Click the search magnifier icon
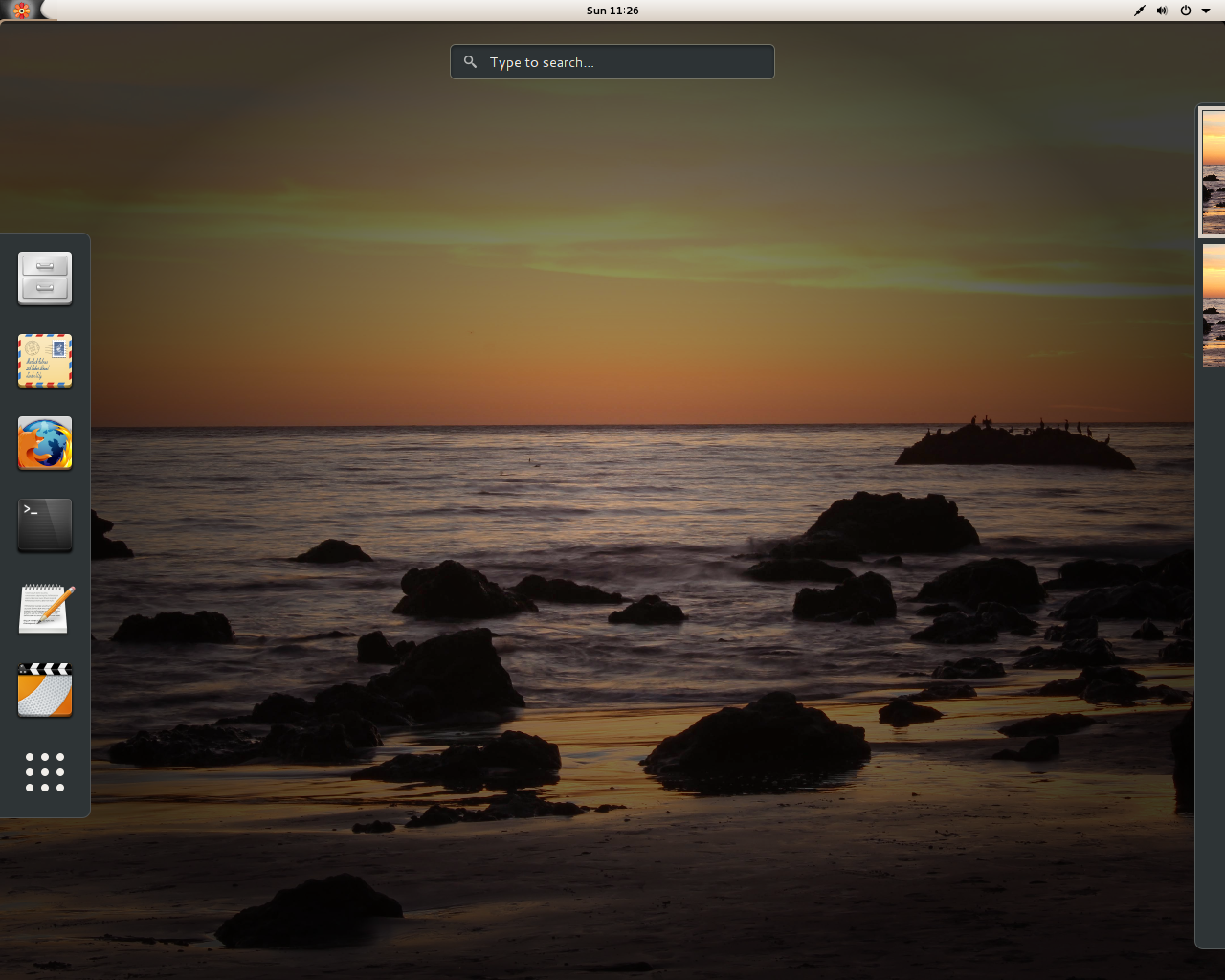The image size is (1225, 980). [x=470, y=62]
